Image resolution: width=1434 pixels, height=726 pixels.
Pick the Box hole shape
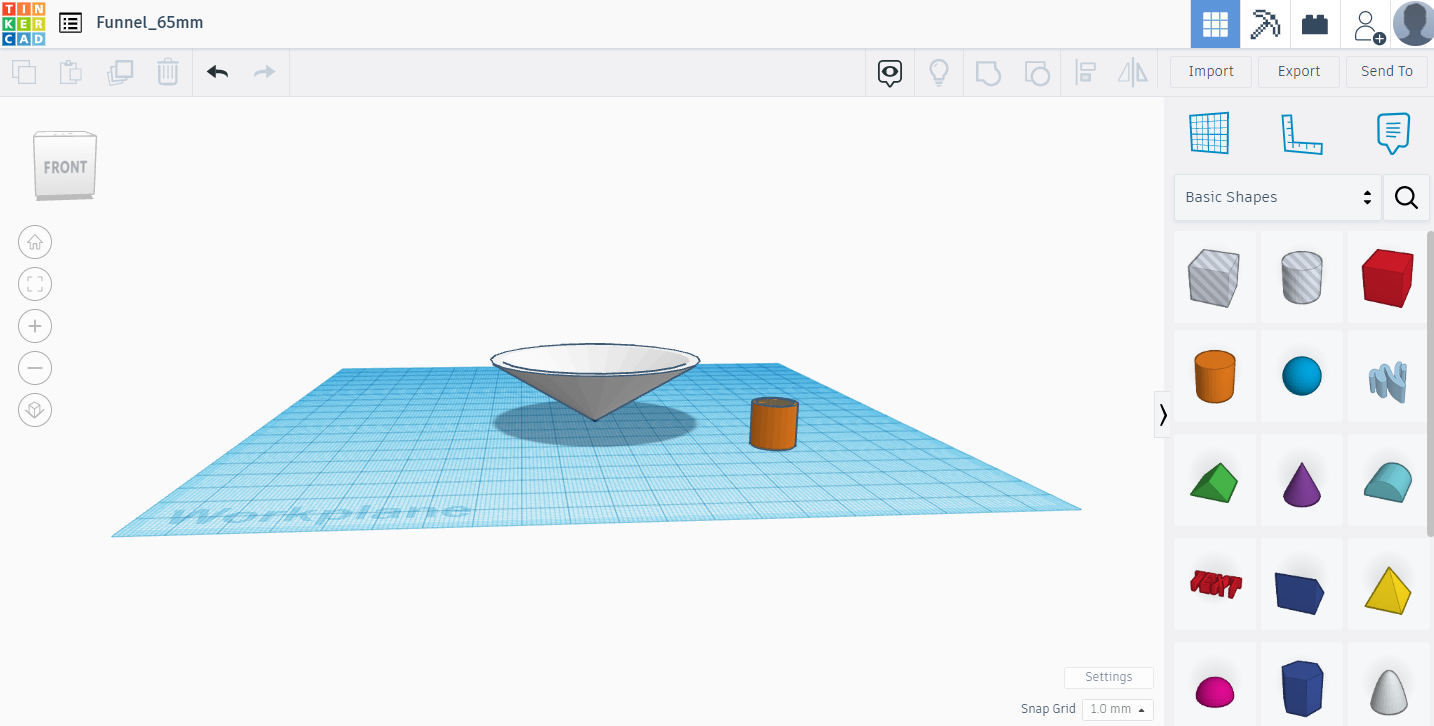(x=1214, y=277)
